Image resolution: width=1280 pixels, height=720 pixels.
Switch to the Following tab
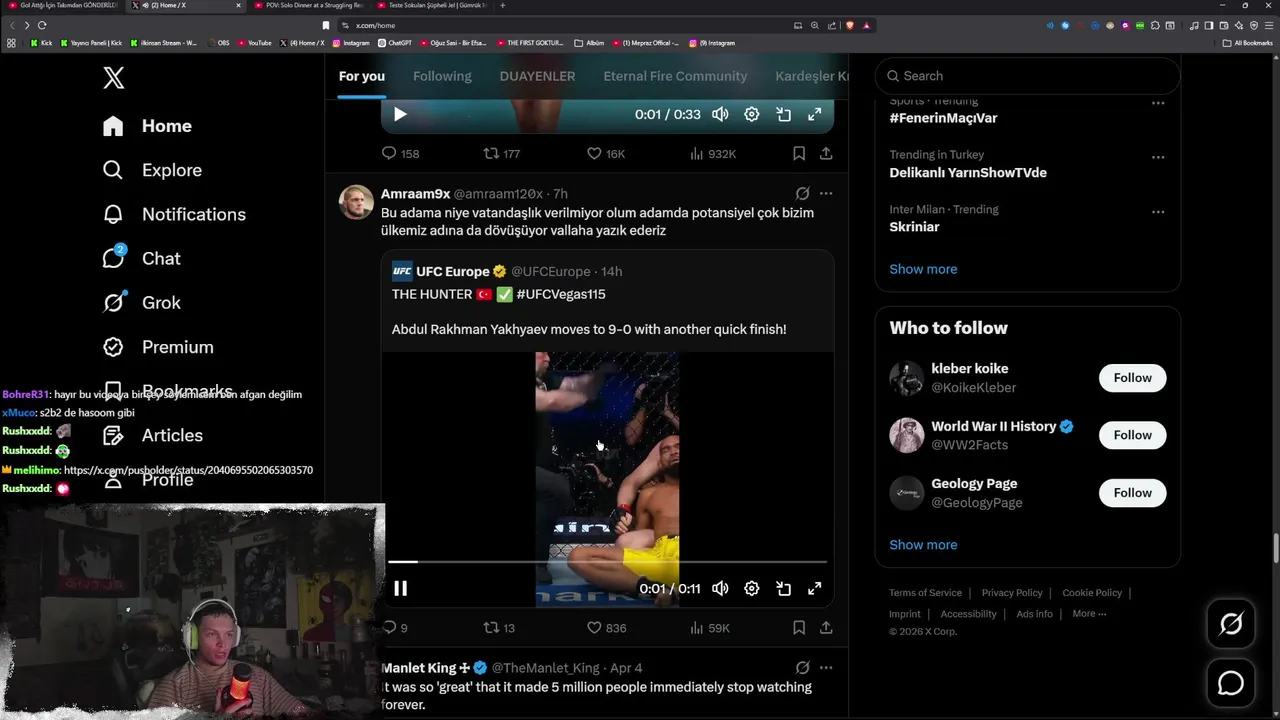pos(442,76)
